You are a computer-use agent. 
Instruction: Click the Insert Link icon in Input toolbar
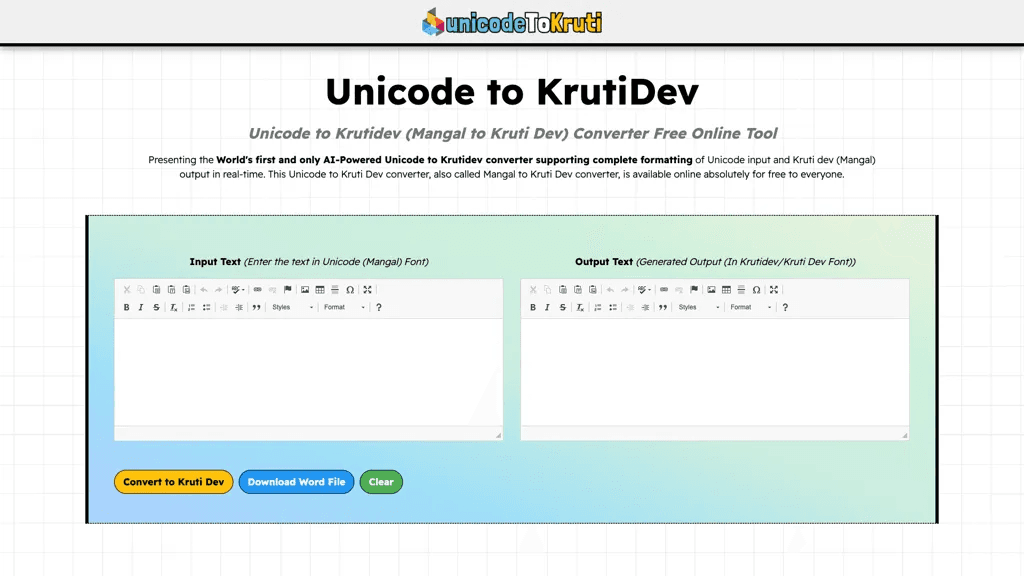tap(257, 289)
